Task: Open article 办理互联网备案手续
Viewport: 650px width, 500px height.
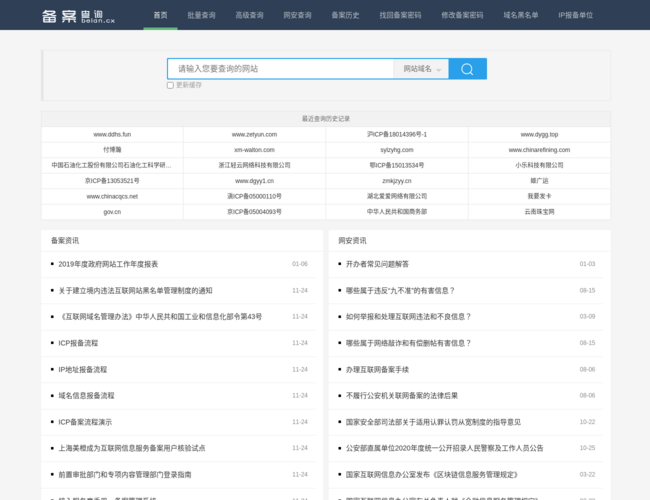Action: tap(377, 369)
